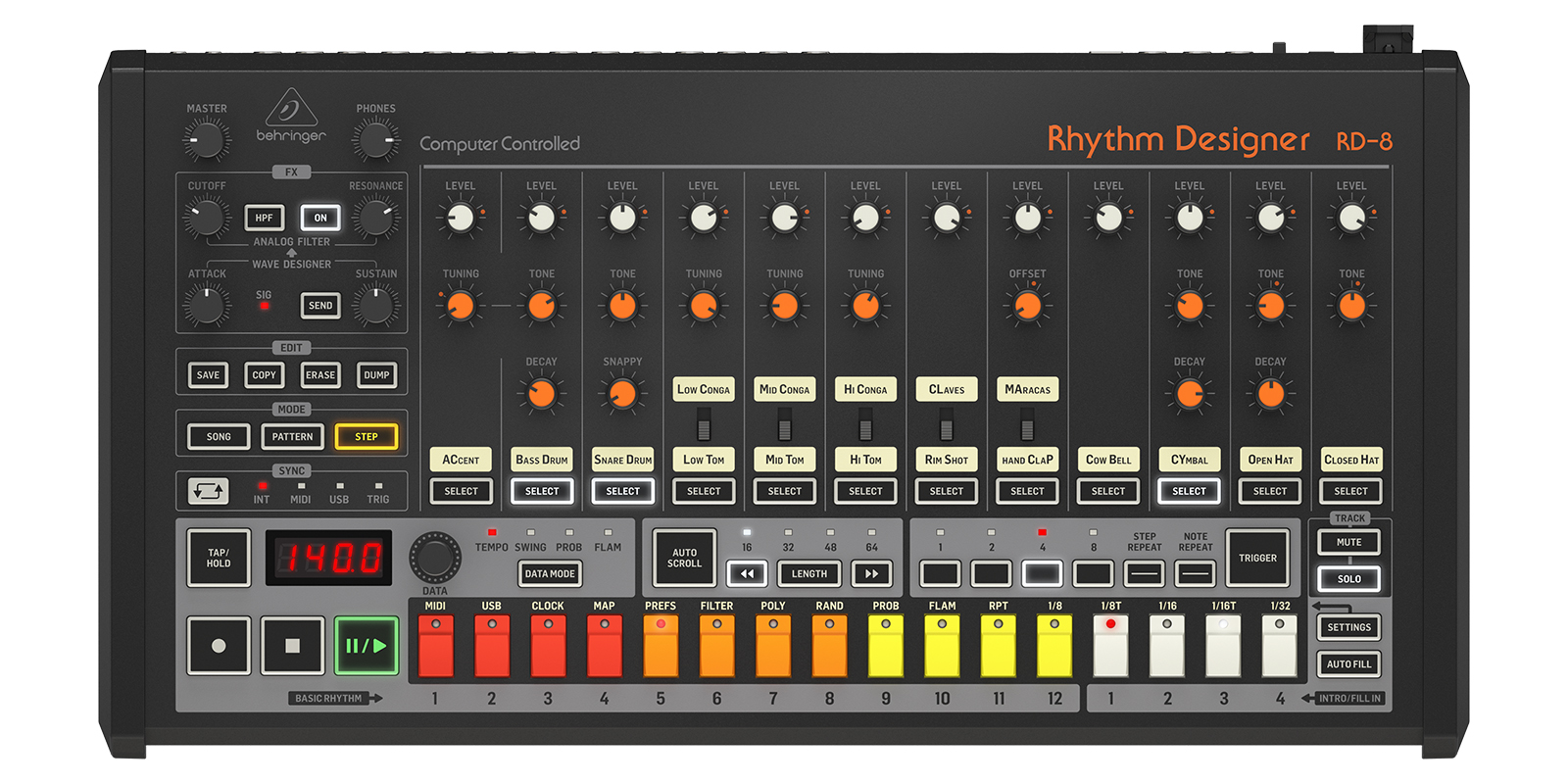This screenshot has height=784, width=1568.
Task: Click the Master volume knob
Action: (x=206, y=140)
